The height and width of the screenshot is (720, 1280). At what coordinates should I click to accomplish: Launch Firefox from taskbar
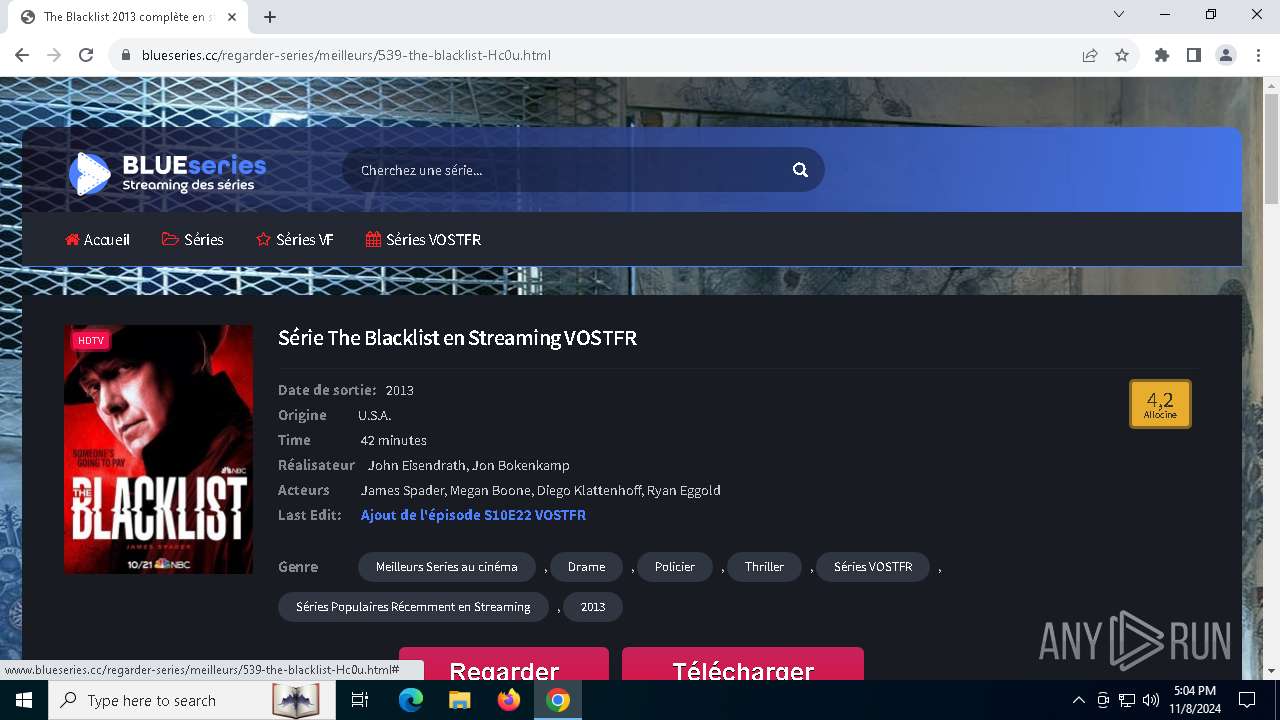[x=509, y=700]
